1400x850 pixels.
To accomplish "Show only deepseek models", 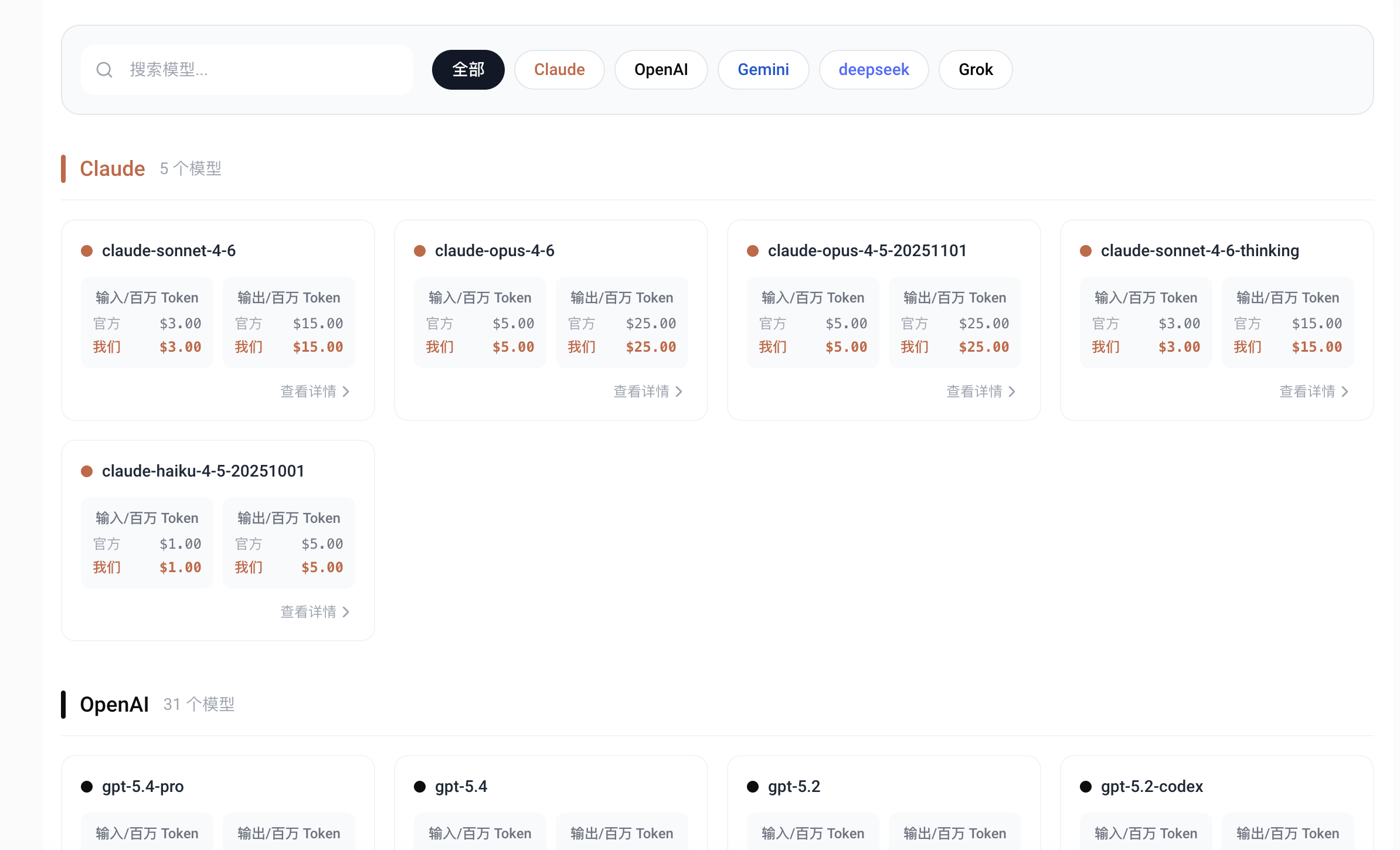I will [x=874, y=70].
